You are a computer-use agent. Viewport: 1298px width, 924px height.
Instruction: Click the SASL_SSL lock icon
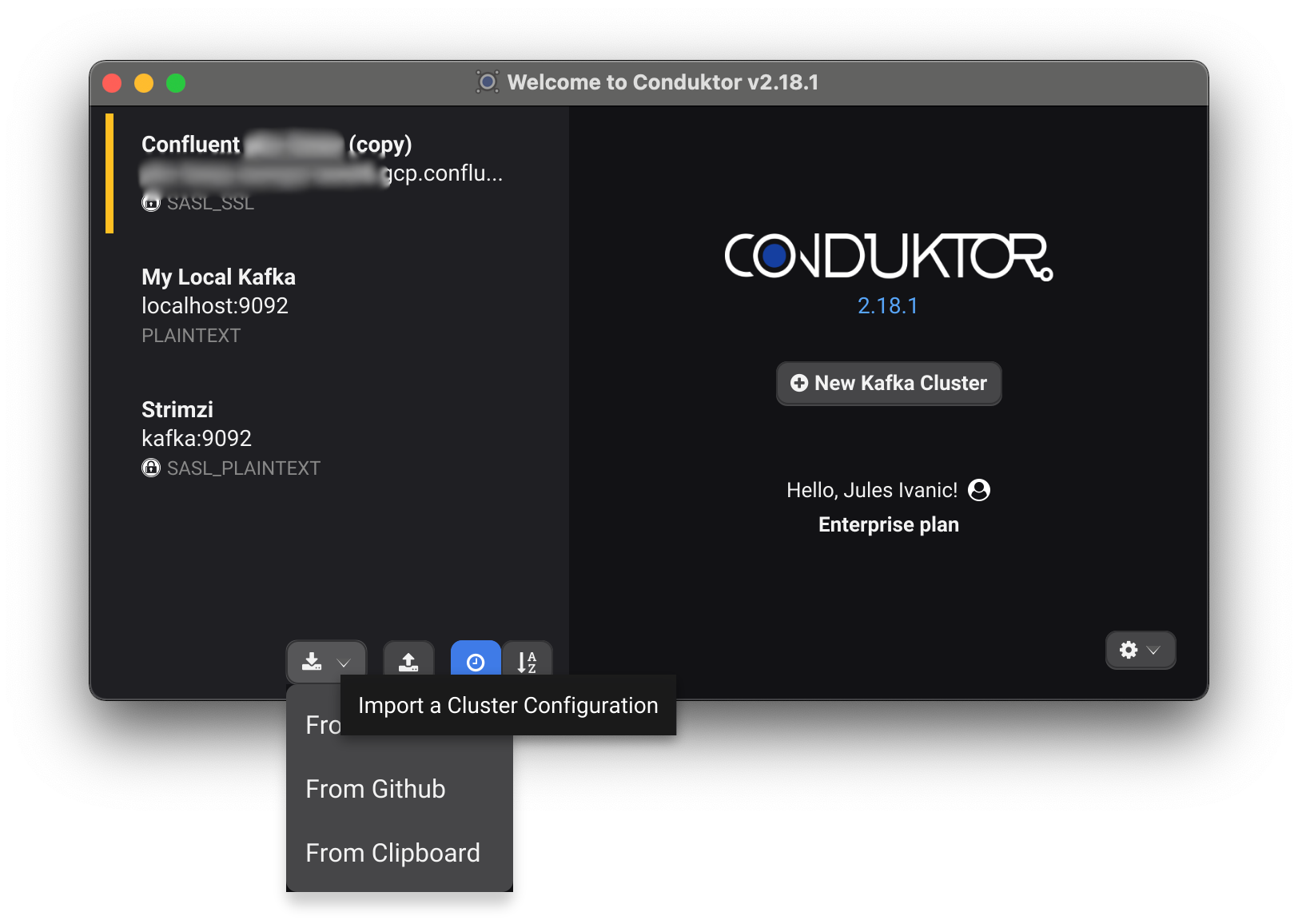pos(151,202)
